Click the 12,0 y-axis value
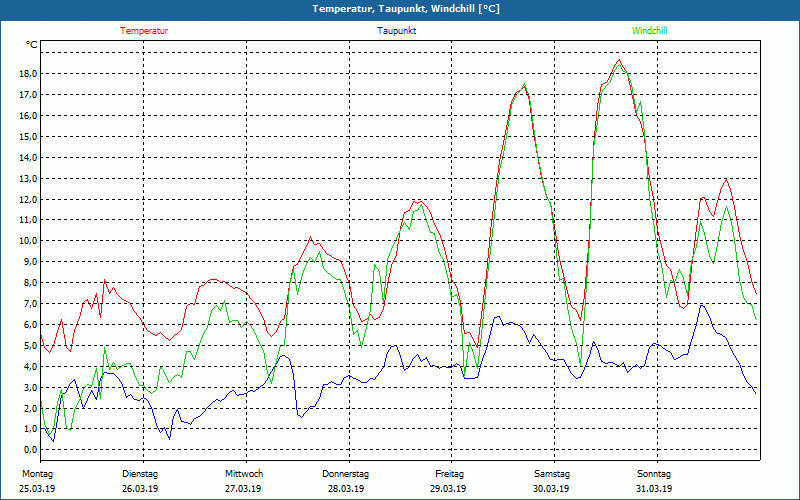 (x=28, y=199)
